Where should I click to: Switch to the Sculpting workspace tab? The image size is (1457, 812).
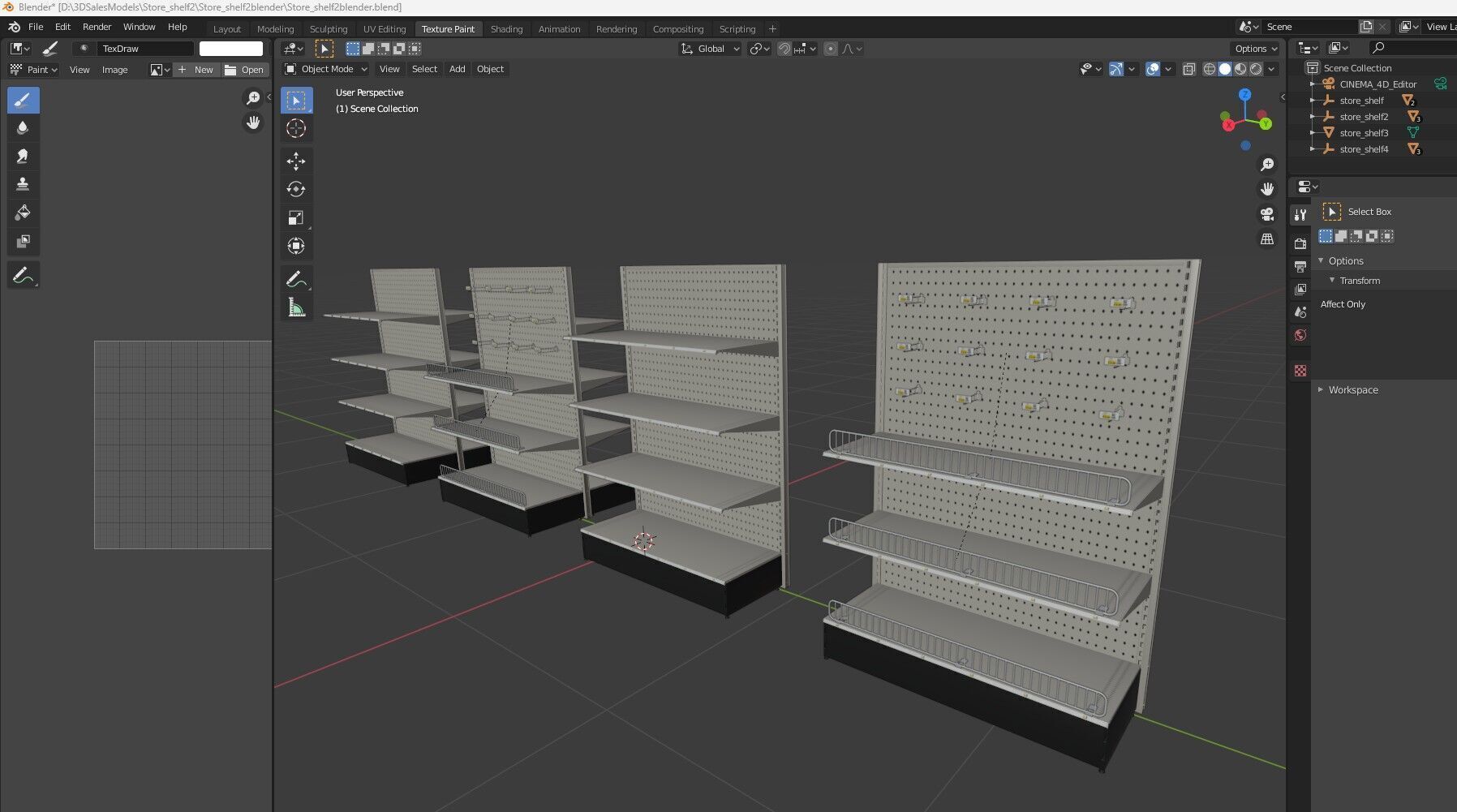329,29
